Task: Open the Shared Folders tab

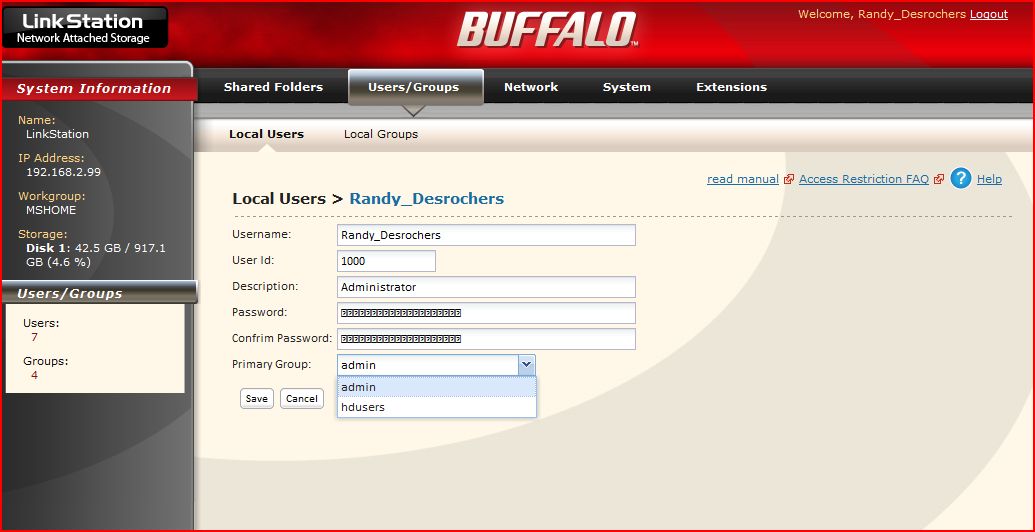Action: click(x=273, y=87)
